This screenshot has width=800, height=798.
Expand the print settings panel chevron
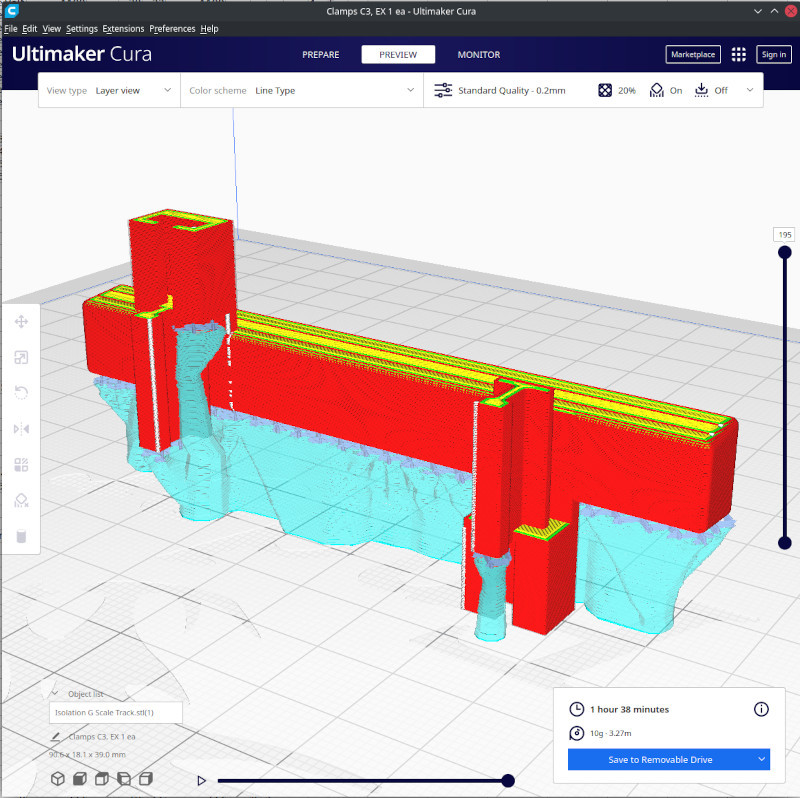(x=749, y=90)
